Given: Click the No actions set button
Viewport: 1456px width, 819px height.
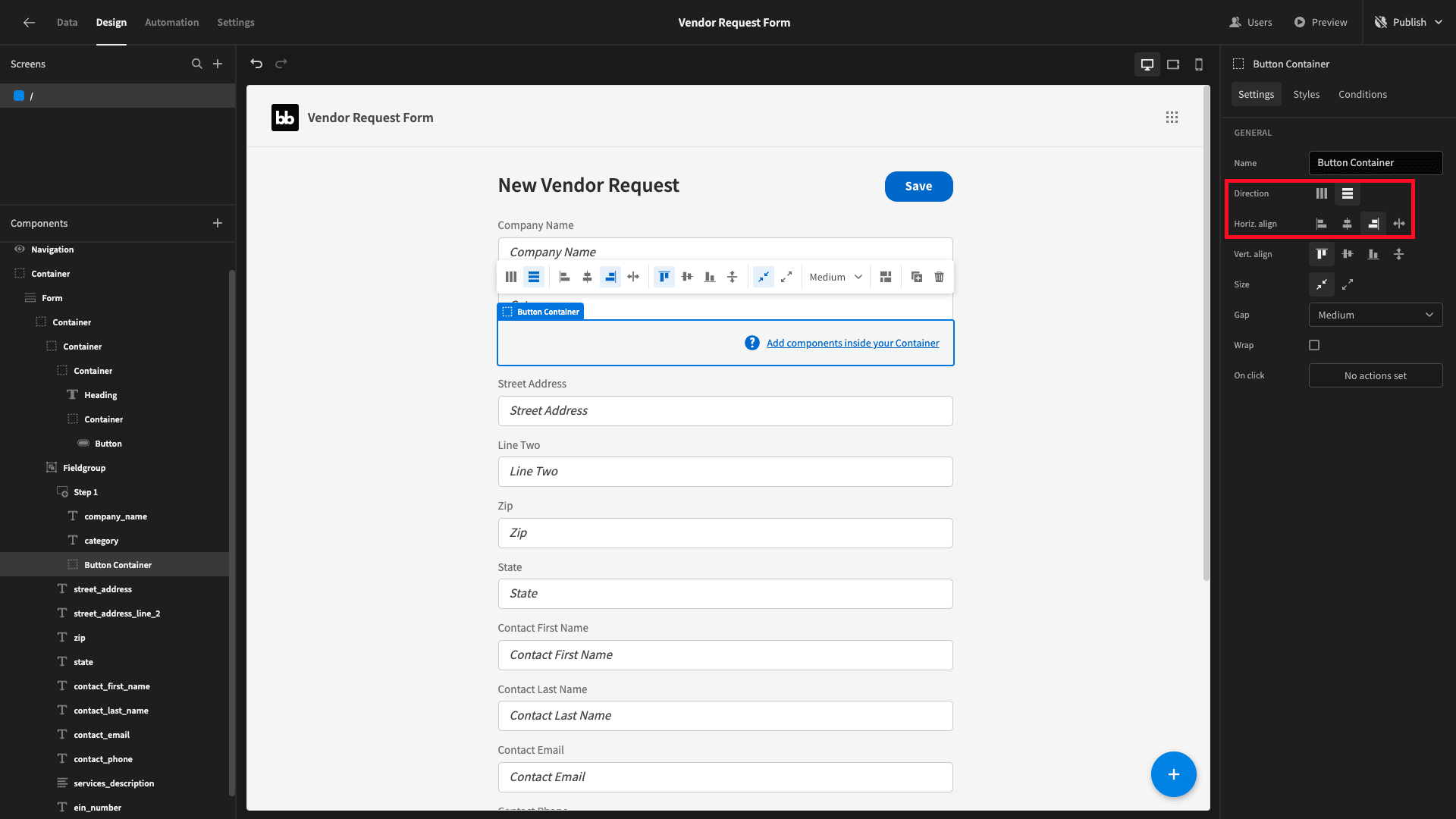Looking at the screenshot, I should click(x=1375, y=375).
